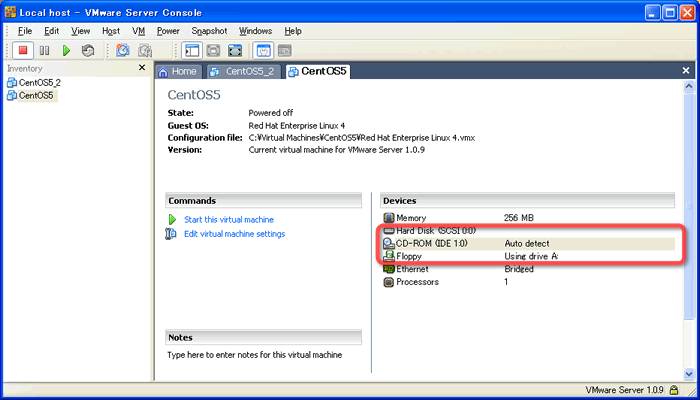Click the Processors count value 1
Viewport: 700px width, 400px height.
(x=506, y=282)
